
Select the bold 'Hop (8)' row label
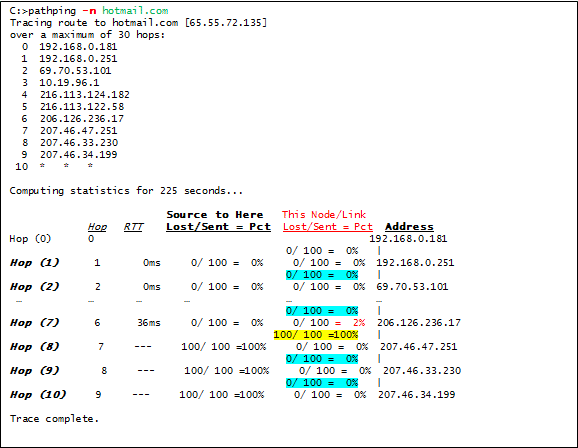[x=34, y=347]
